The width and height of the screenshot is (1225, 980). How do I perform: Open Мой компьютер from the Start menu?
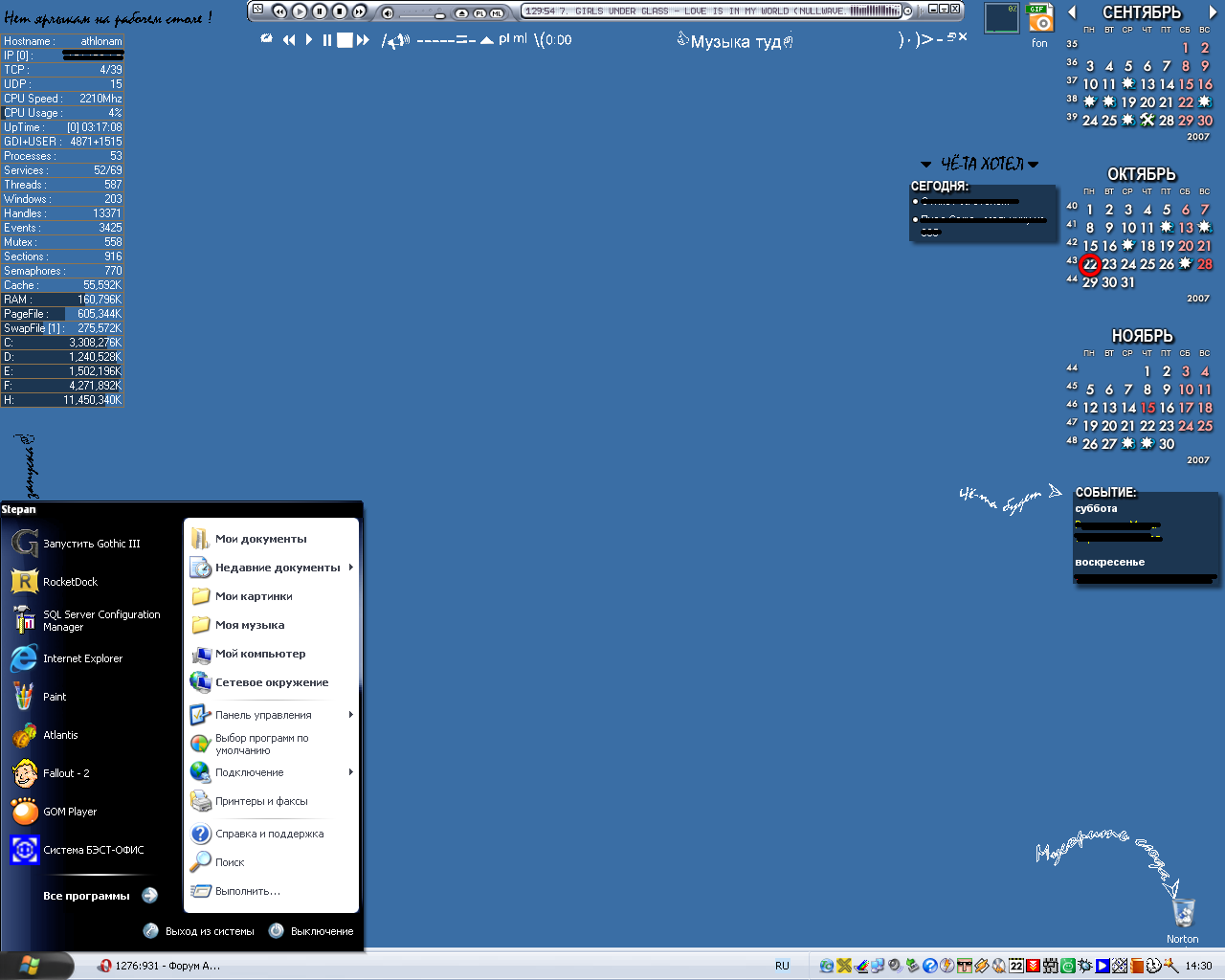[260, 654]
